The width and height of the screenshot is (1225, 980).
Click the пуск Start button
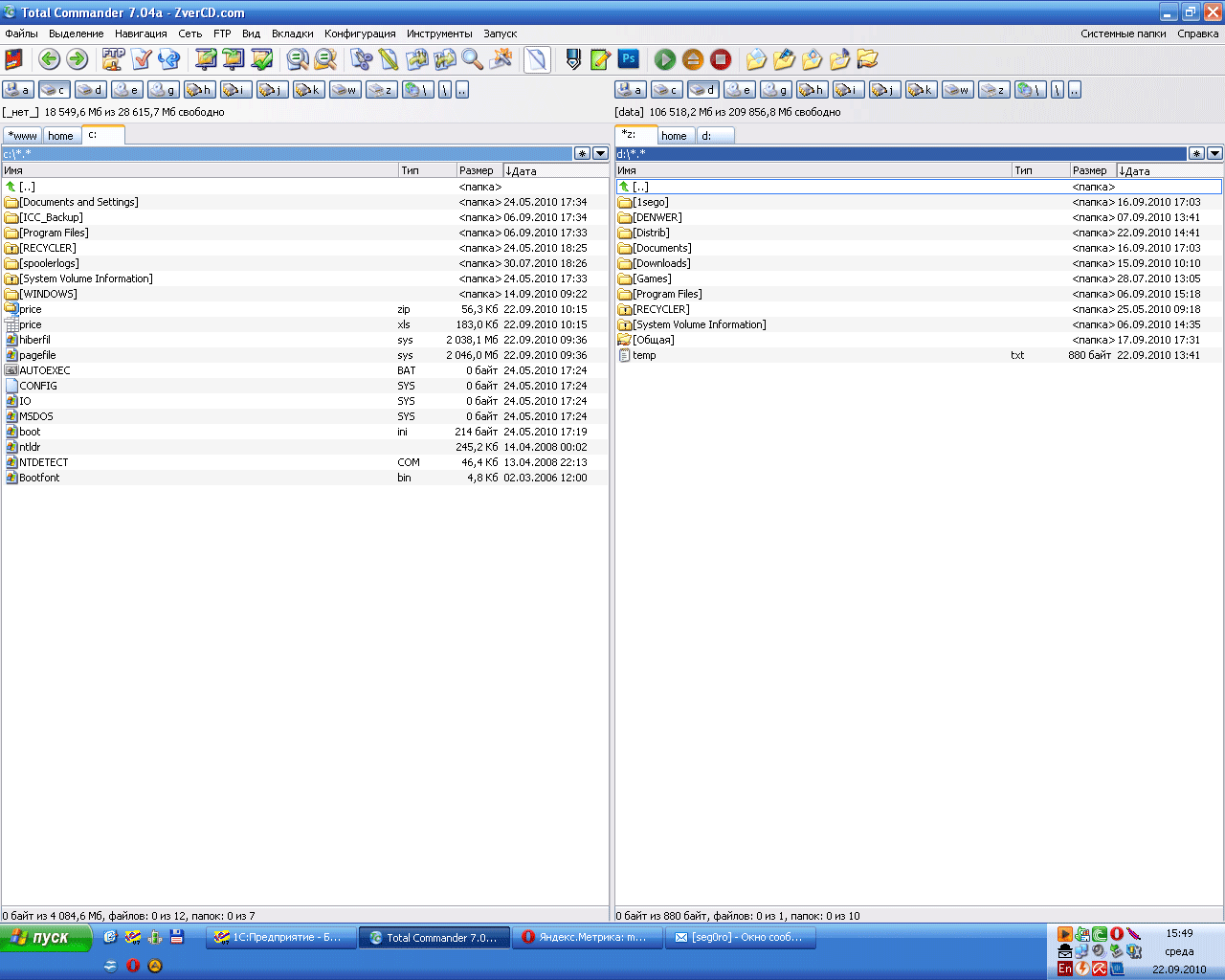(46, 938)
